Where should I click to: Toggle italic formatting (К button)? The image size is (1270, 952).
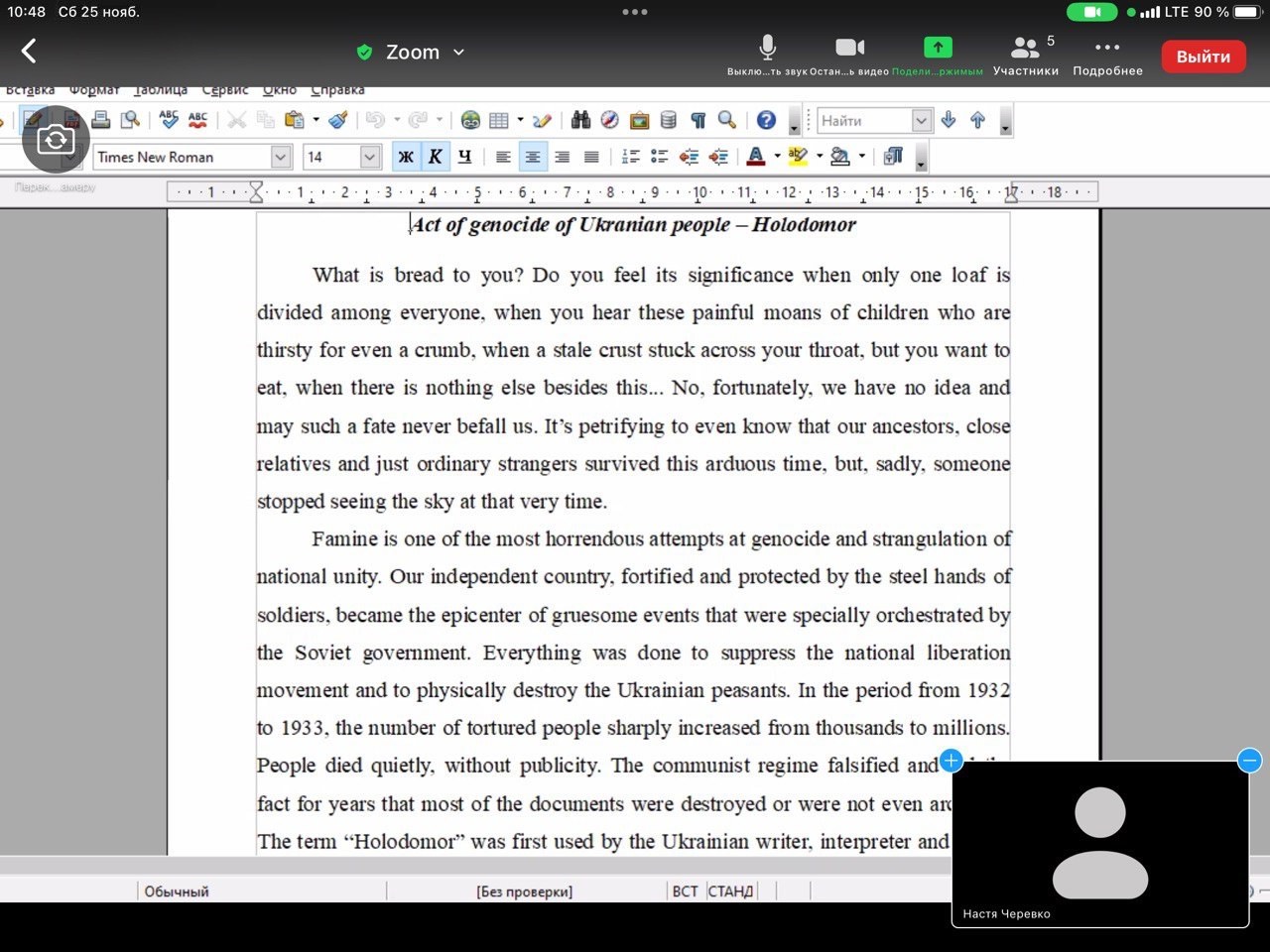435,157
